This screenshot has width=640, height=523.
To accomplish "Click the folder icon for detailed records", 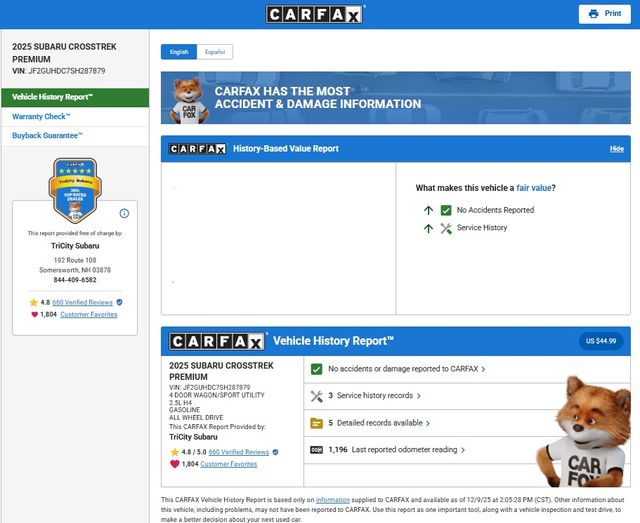I will coord(316,423).
